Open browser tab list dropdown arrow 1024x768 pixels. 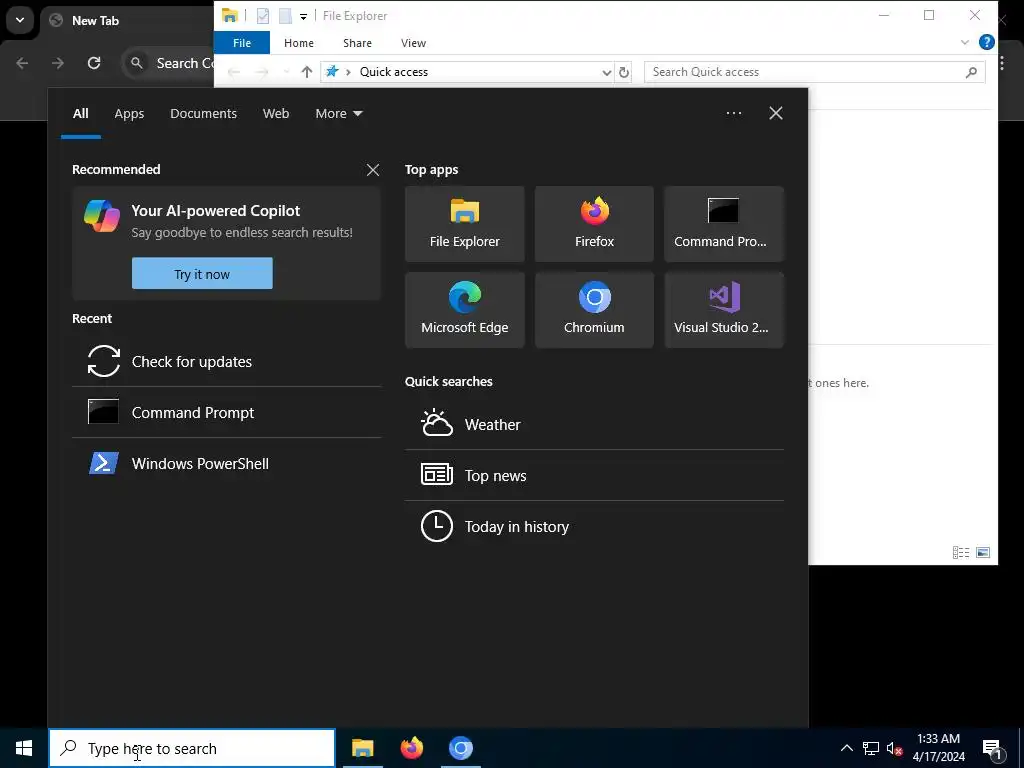(20, 20)
